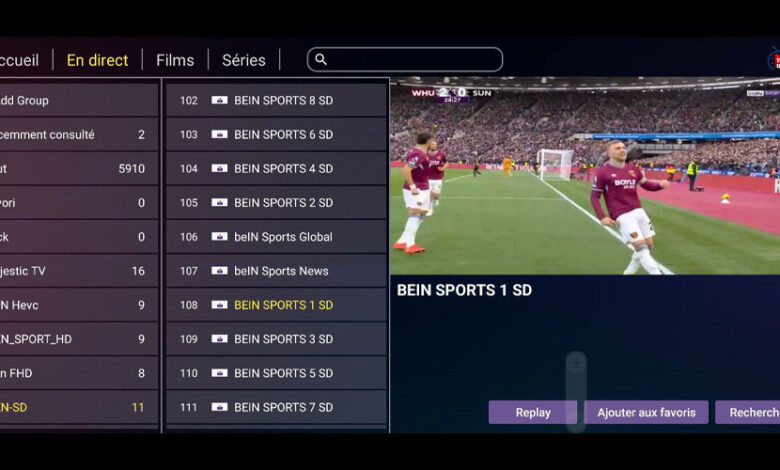Click the live match video preview

[x=585, y=176]
